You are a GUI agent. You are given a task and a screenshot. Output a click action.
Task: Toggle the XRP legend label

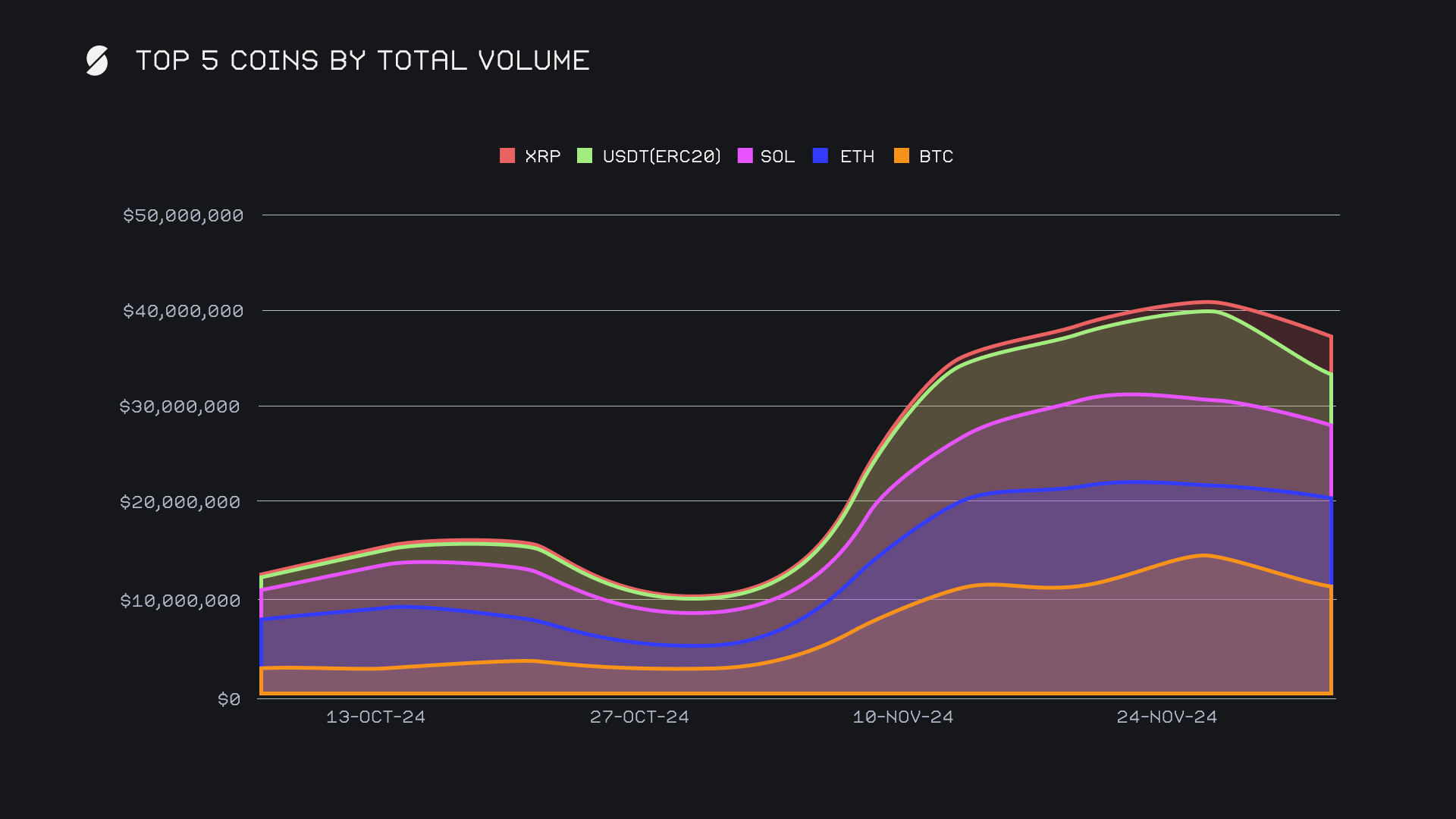pyautogui.click(x=542, y=156)
